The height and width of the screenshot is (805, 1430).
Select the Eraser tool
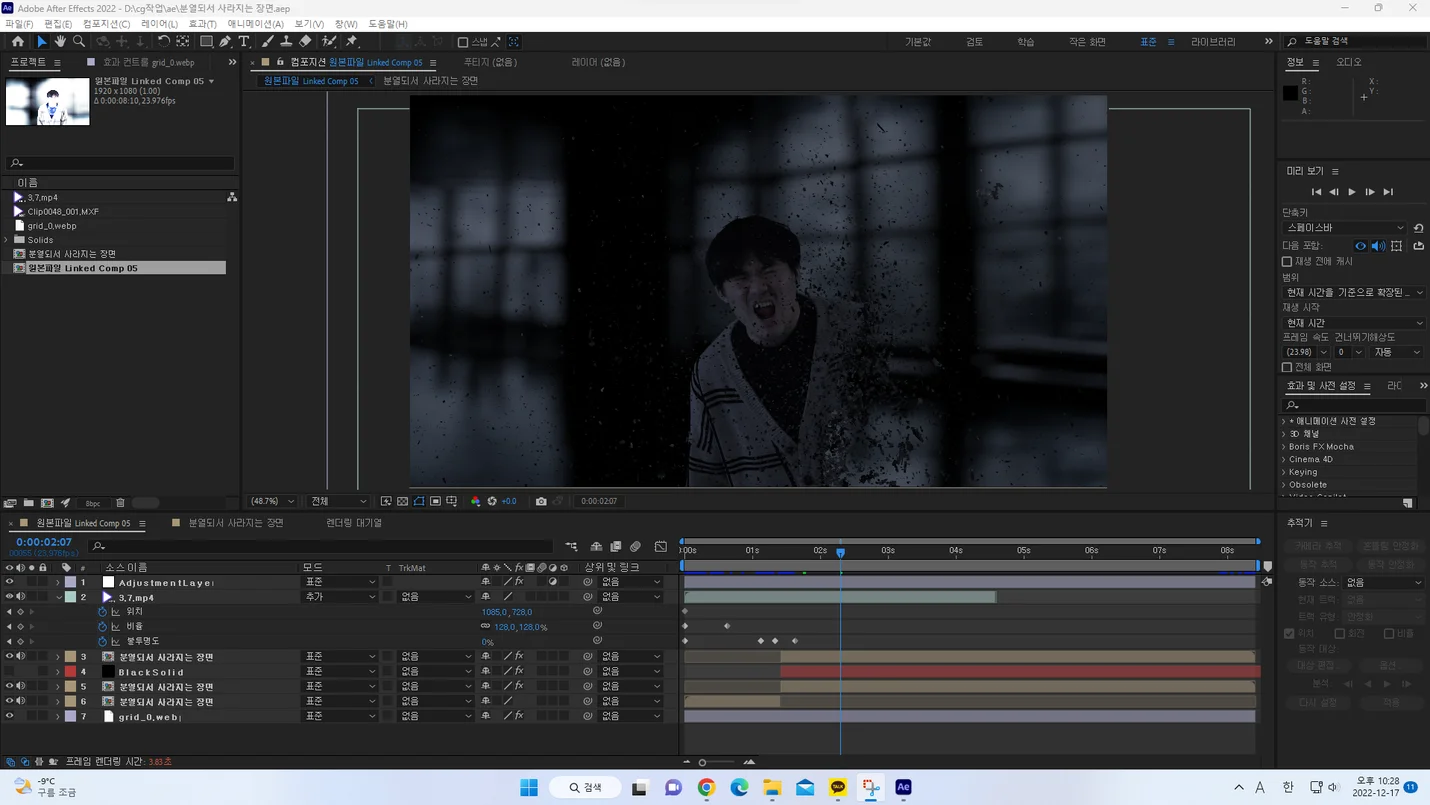point(305,42)
